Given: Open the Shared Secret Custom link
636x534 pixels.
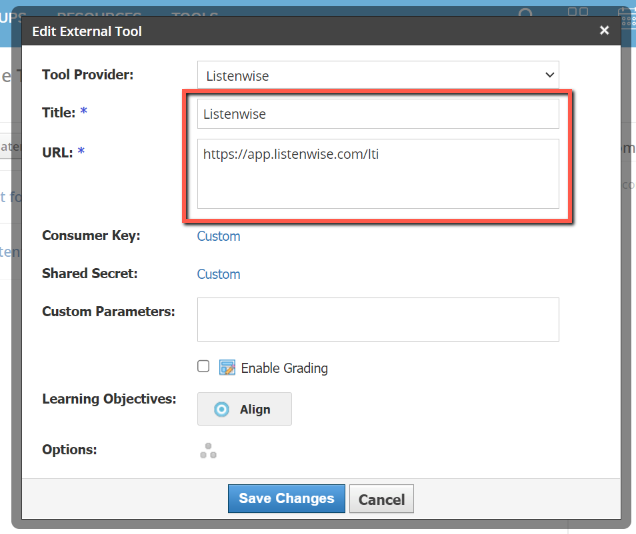Looking at the screenshot, I should (x=219, y=274).
